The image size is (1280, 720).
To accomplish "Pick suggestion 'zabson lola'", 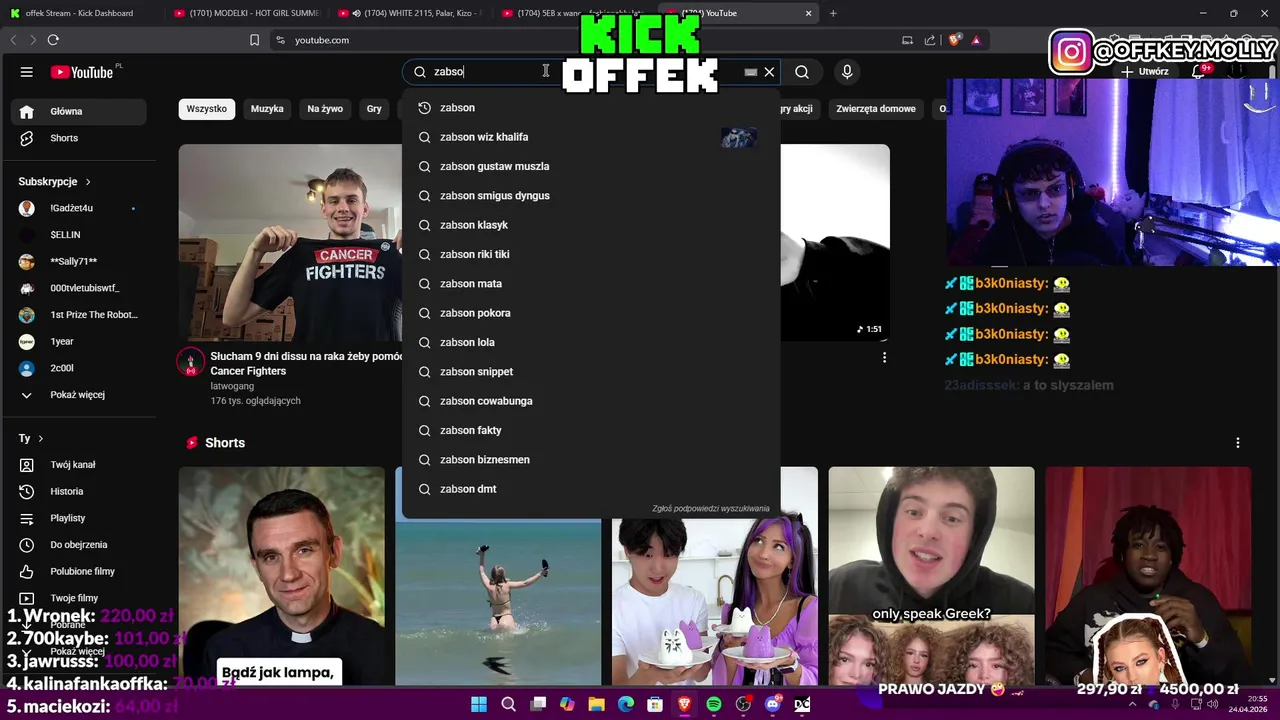I will (591, 342).
